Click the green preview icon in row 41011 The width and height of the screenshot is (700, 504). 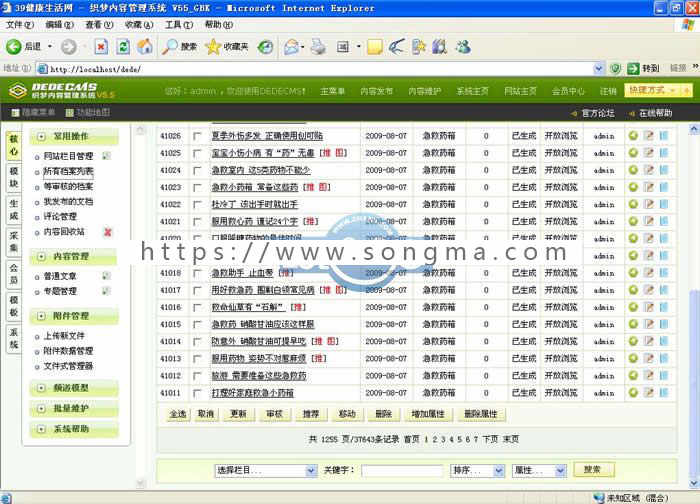pyautogui.click(x=633, y=392)
